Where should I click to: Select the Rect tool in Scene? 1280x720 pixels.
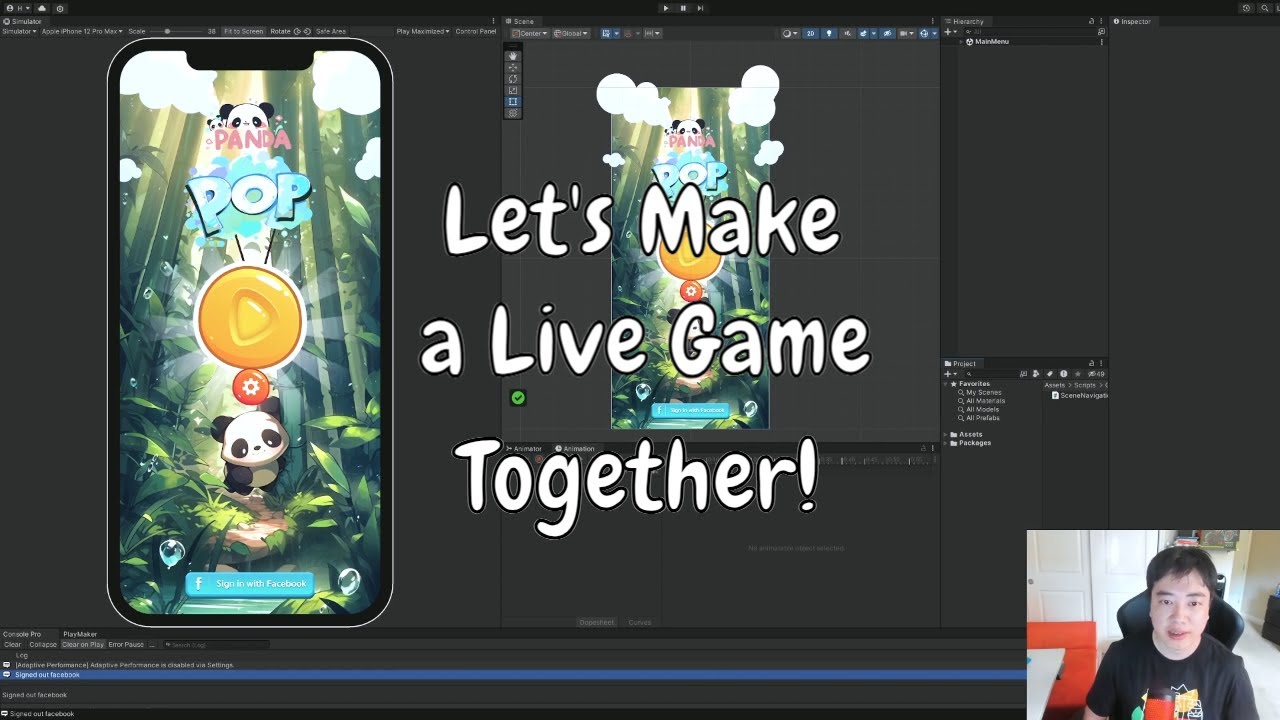[513, 101]
